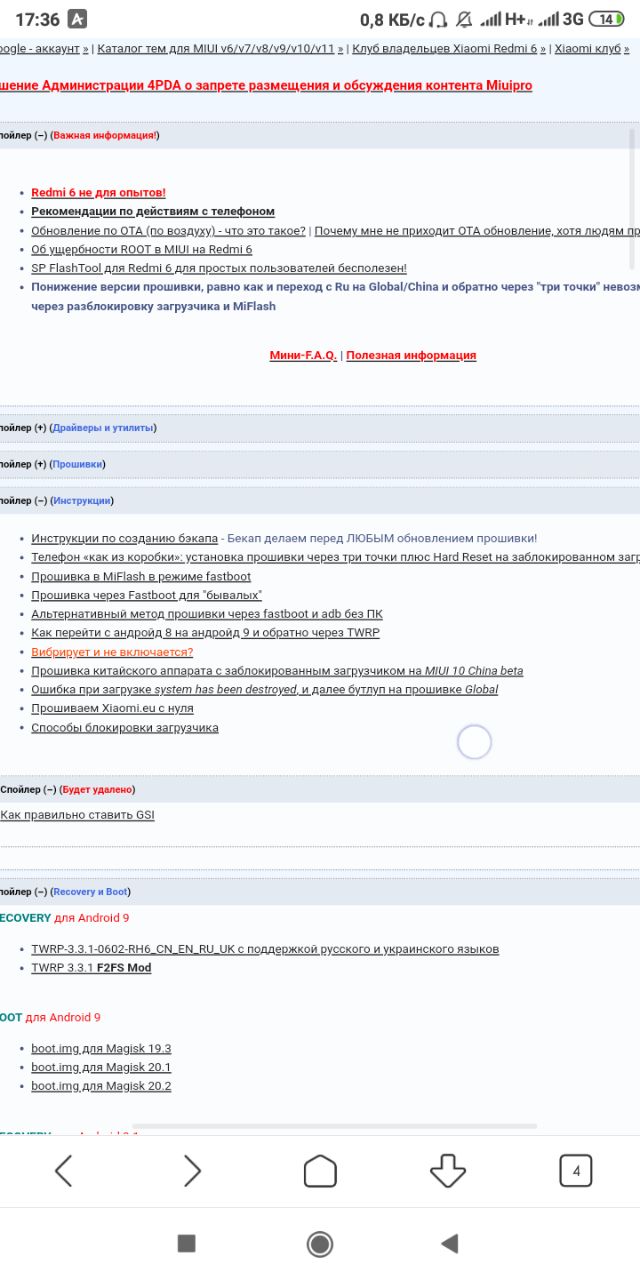Open Телефон «как из коробки» instruction link
This screenshot has width=640, height=1280.
tap(335, 557)
